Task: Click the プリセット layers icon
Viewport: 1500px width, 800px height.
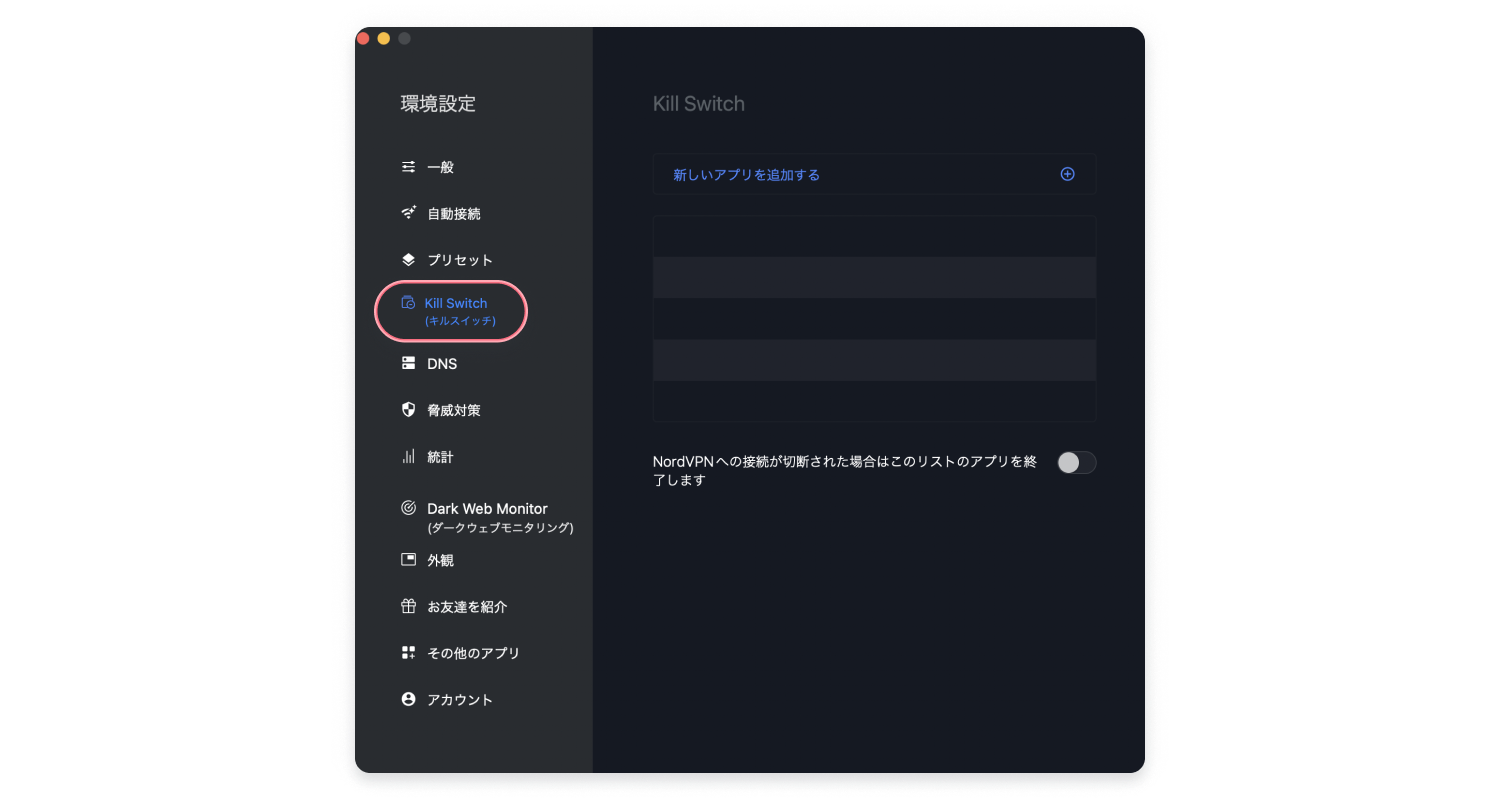Action: [x=408, y=259]
